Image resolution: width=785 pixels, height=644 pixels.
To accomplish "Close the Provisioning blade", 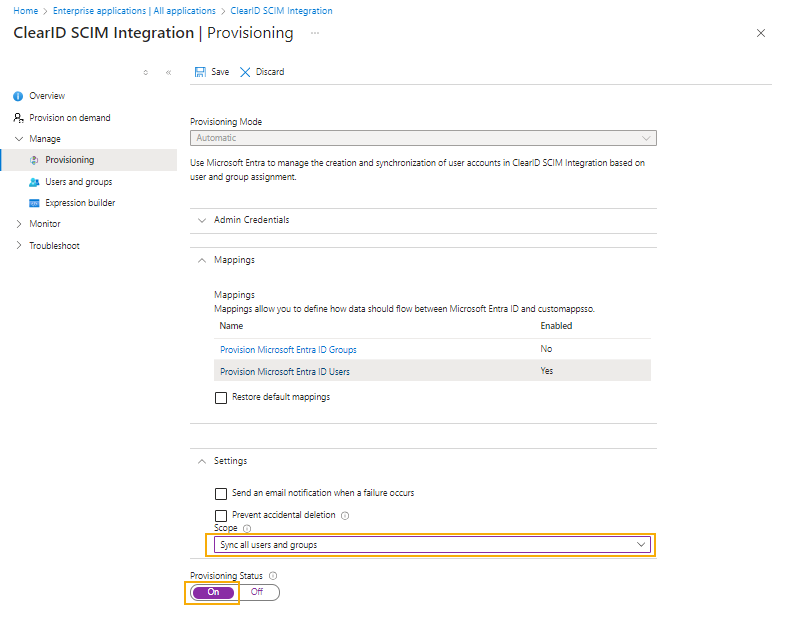I will pyautogui.click(x=761, y=33).
